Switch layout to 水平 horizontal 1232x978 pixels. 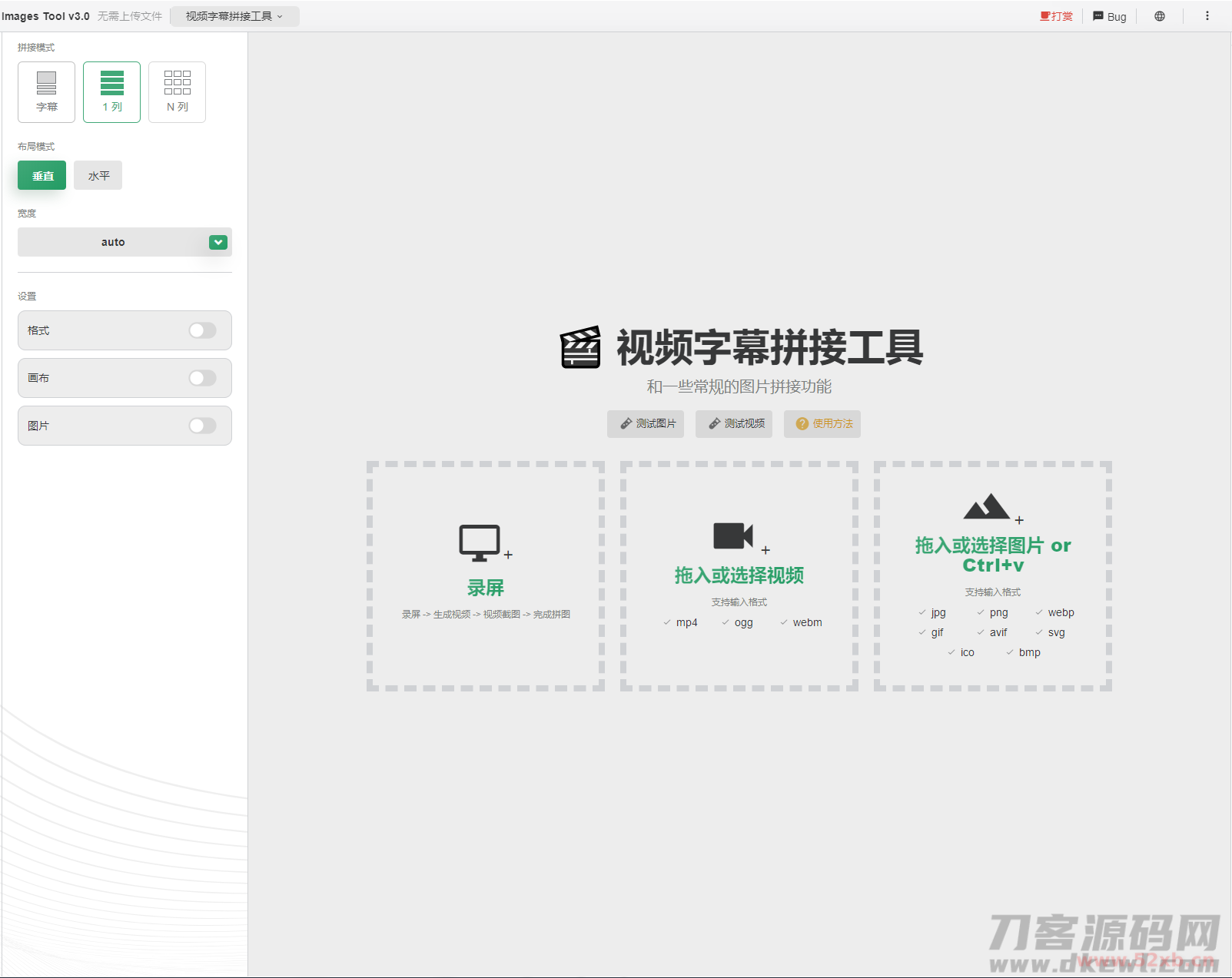coord(98,176)
